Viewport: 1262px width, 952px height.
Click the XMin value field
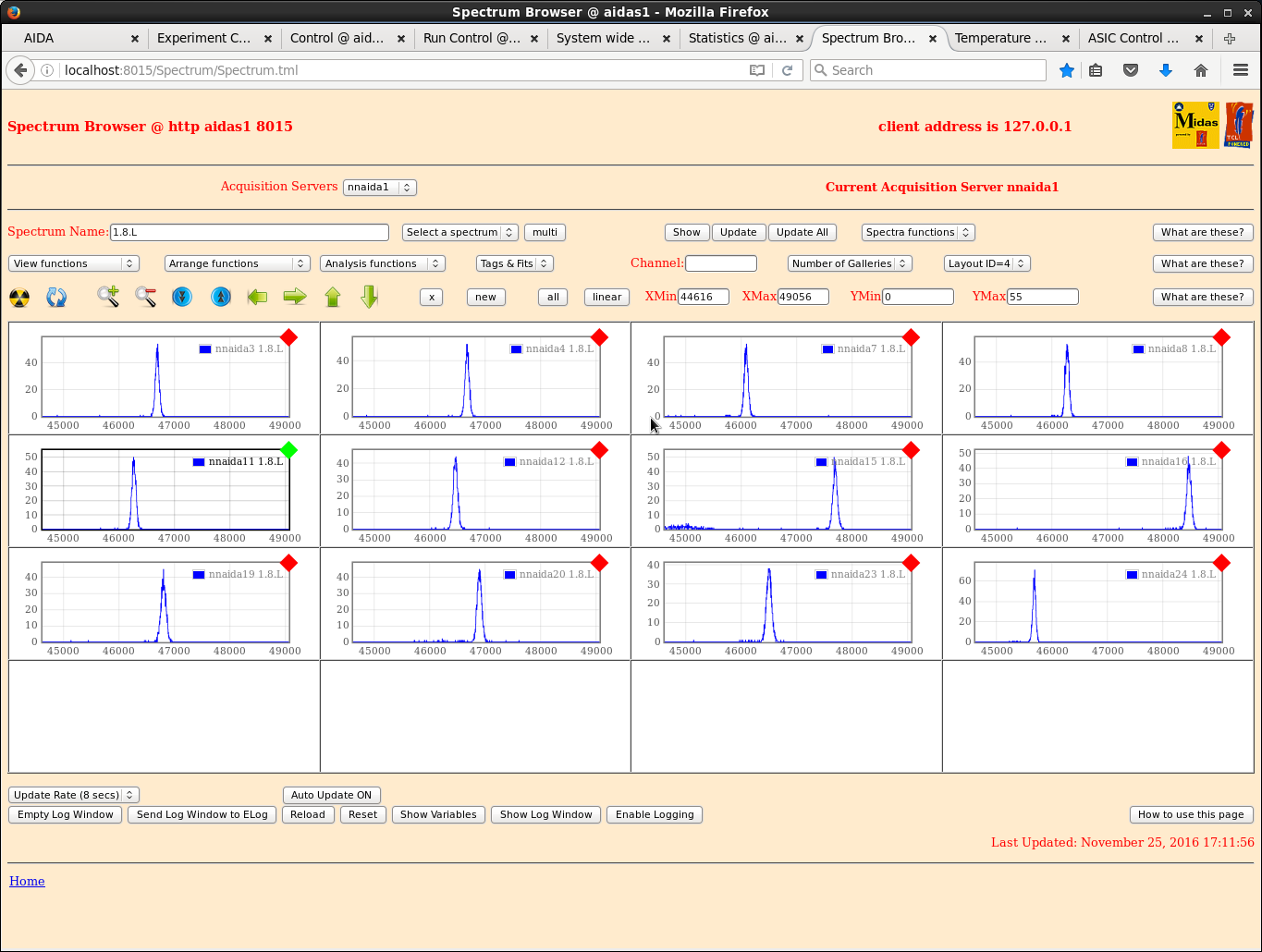pyautogui.click(x=704, y=298)
